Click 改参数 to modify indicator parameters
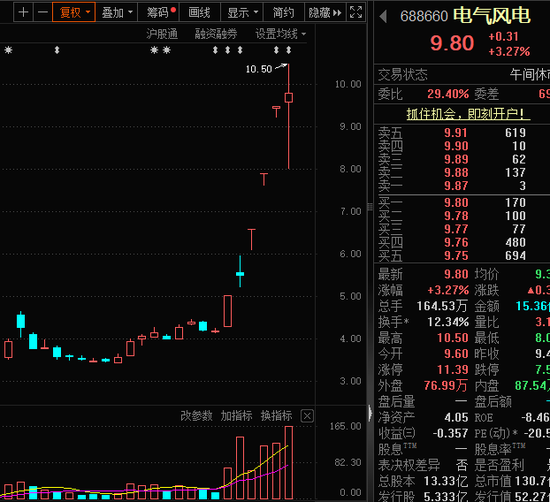 point(196,416)
